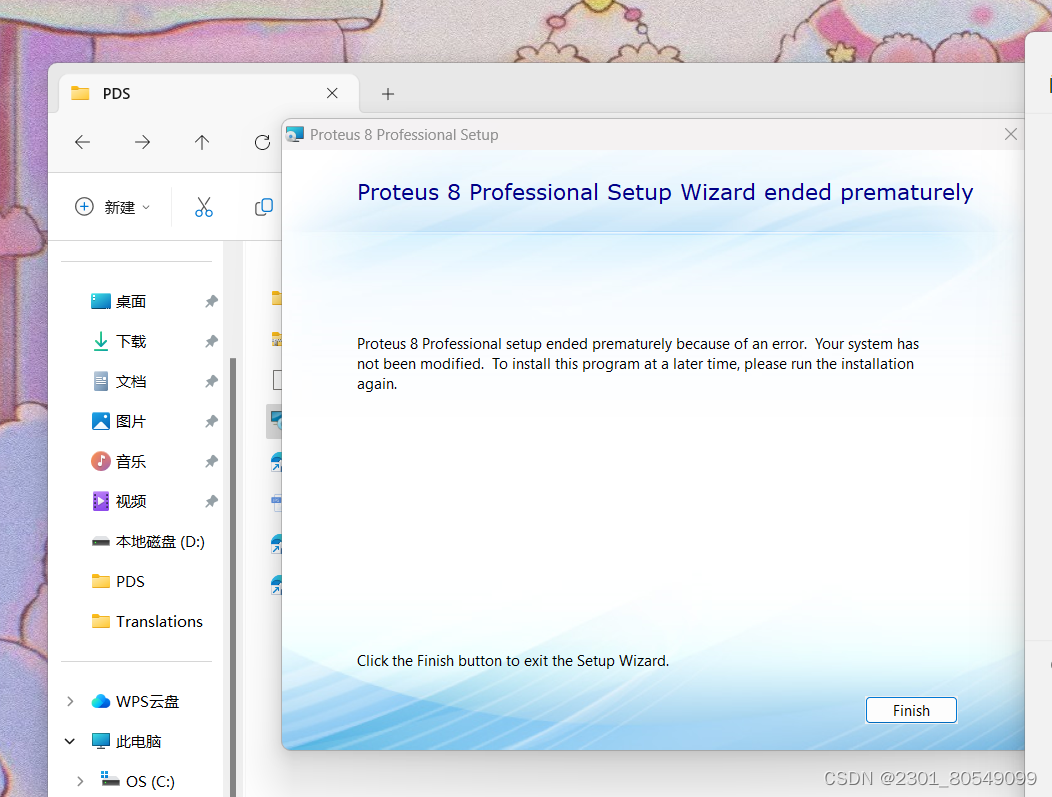Collapse the 此电脑 tree node
1052x797 pixels.
(70, 741)
